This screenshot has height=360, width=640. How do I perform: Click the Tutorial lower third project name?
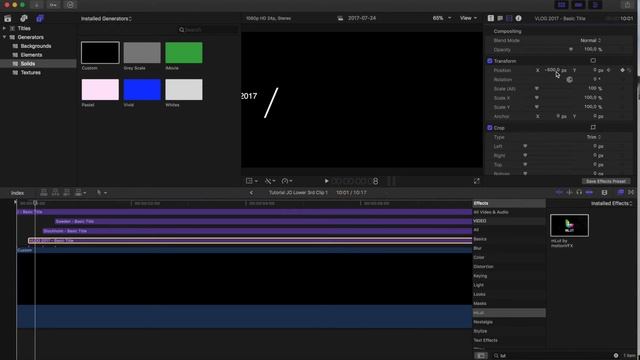(x=298, y=193)
